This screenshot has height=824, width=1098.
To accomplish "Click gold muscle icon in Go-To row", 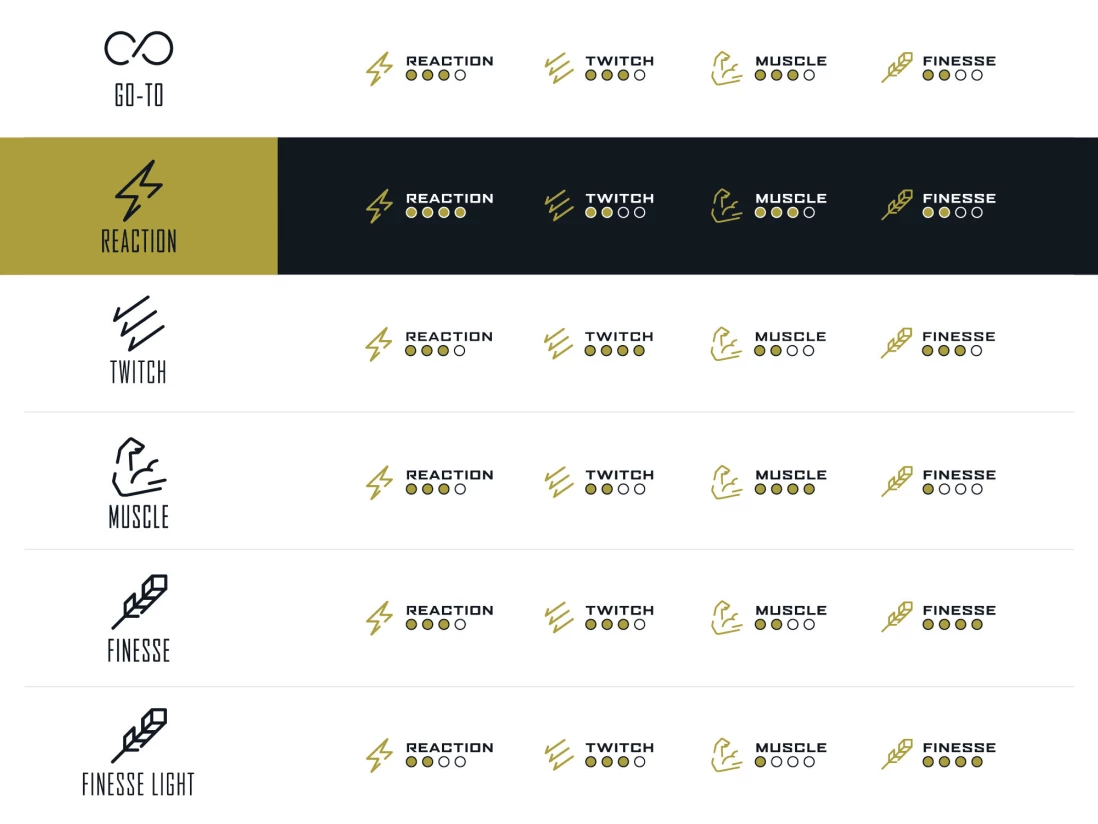I will click(x=726, y=68).
